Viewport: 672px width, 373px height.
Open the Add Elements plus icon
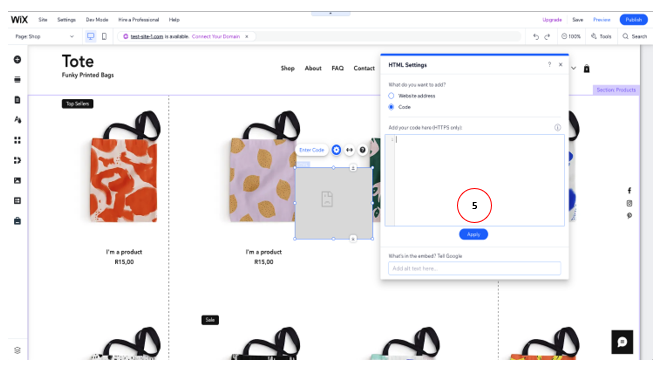17,60
